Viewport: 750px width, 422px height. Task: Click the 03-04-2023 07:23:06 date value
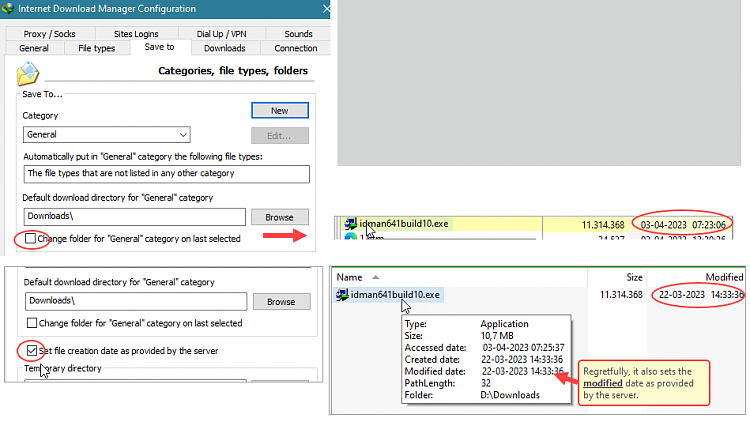tap(683, 225)
